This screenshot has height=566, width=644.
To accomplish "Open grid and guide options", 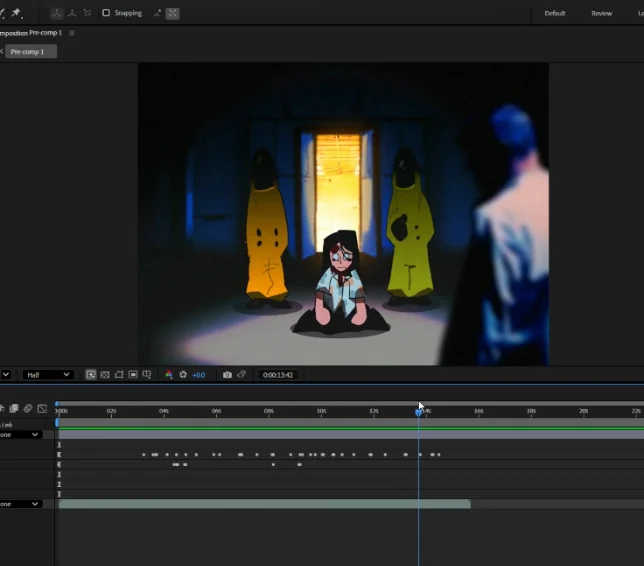I will pyautogui.click(x=147, y=375).
